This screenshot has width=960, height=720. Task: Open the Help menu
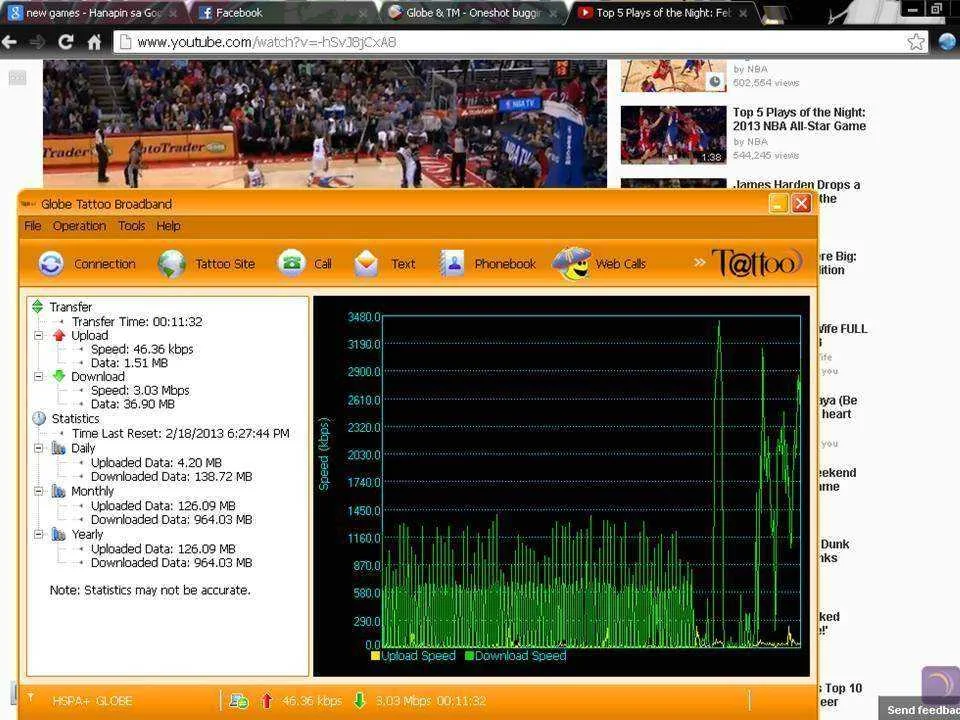pos(168,226)
